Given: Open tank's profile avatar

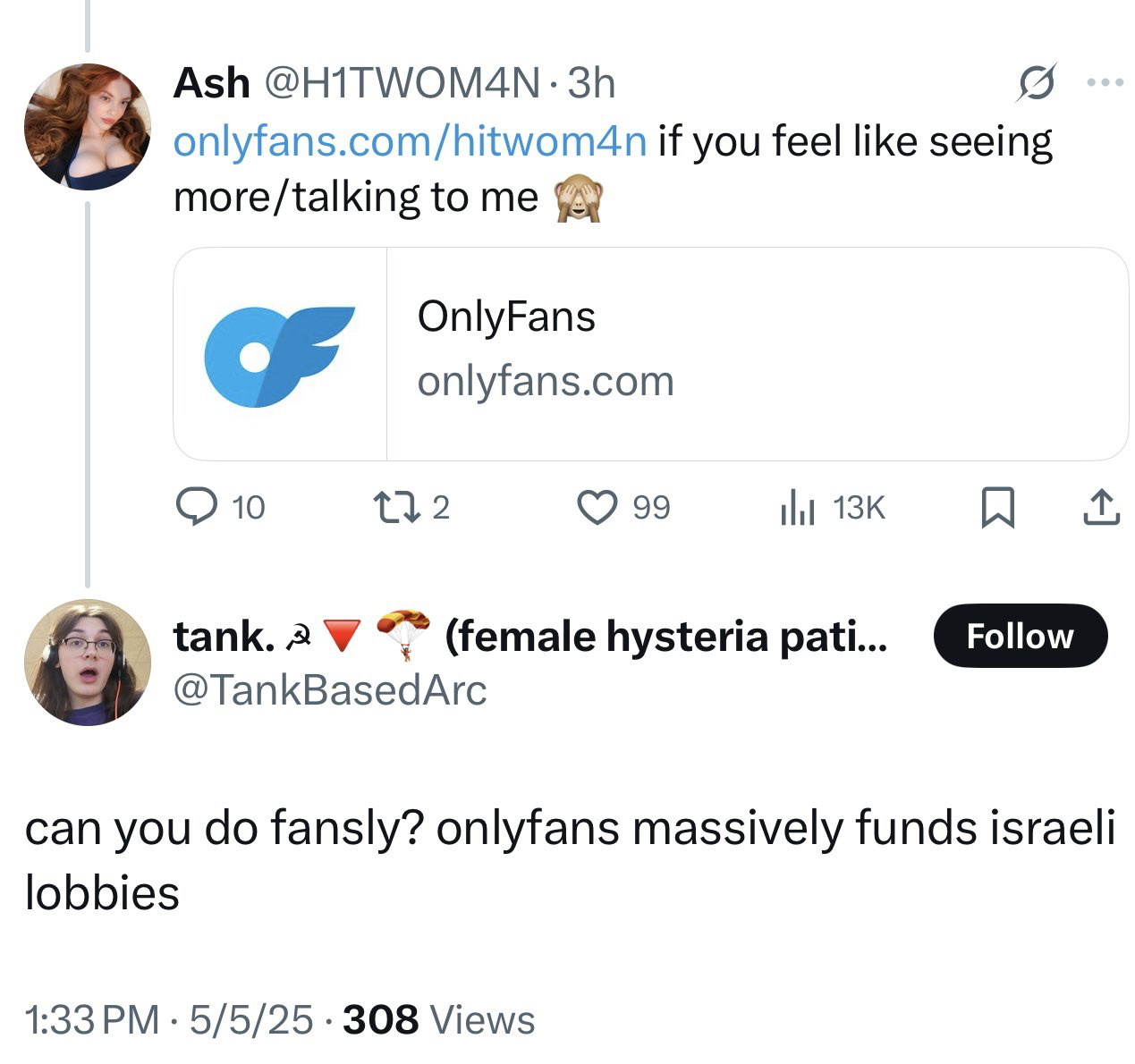Looking at the screenshot, I should 87,663.
